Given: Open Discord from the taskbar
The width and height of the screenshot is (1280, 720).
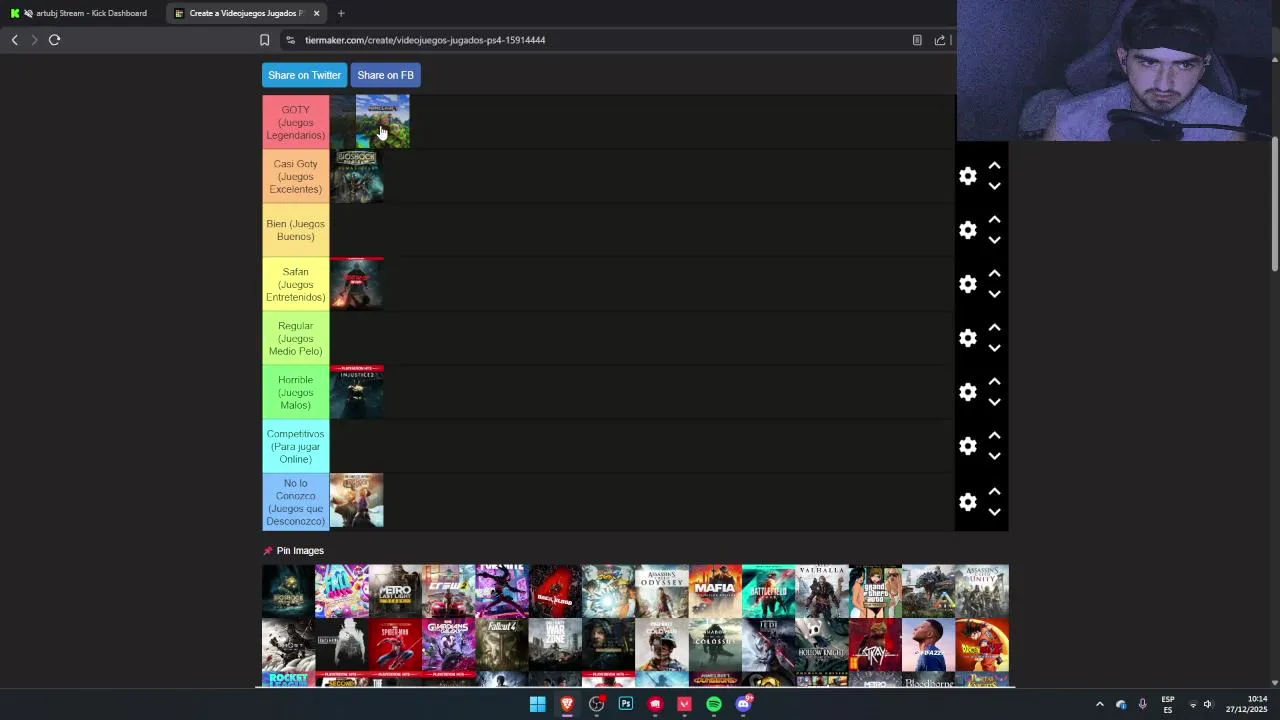Looking at the screenshot, I should [743, 704].
